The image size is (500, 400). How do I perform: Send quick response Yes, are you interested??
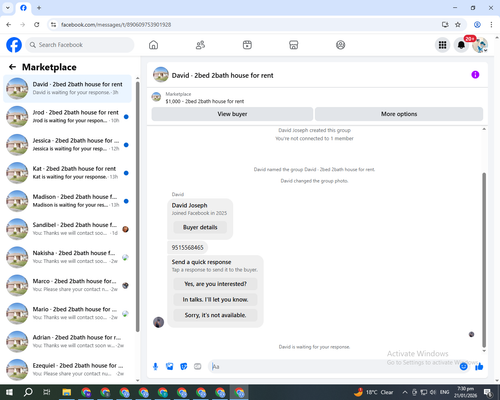pyautogui.click(x=215, y=284)
